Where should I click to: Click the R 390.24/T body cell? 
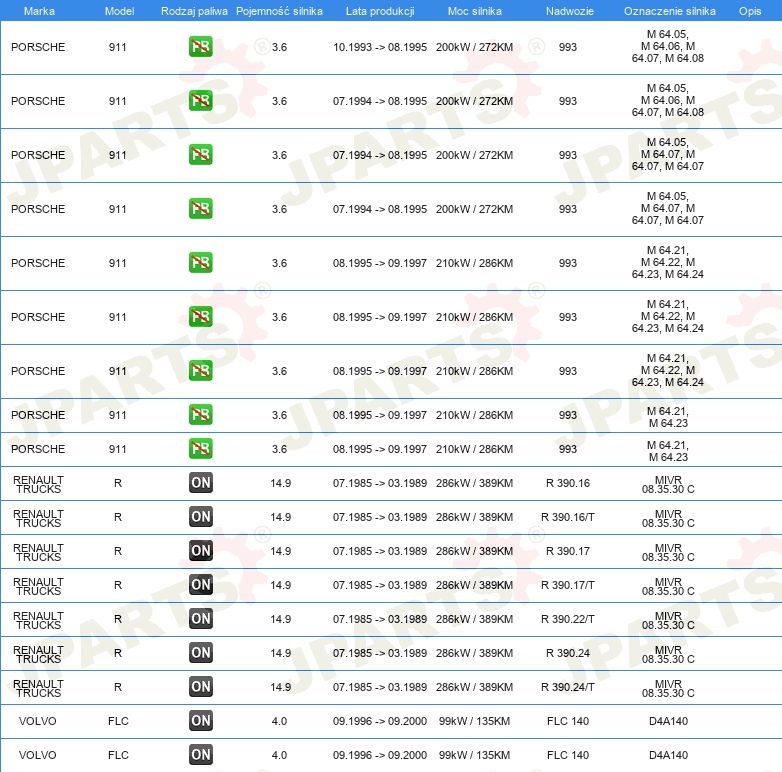568,687
